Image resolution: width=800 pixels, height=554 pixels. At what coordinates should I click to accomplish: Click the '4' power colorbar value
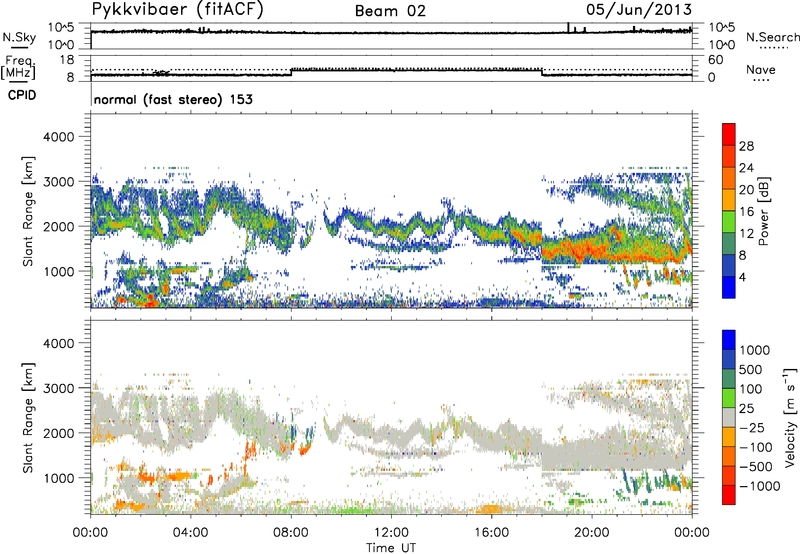point(742,277)
